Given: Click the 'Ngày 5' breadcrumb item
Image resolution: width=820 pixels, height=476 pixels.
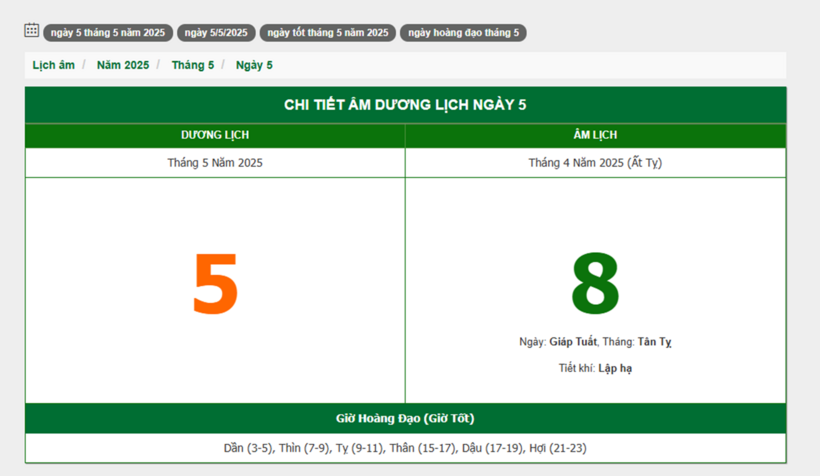Looking at the screenshot, I should point(254,65).
